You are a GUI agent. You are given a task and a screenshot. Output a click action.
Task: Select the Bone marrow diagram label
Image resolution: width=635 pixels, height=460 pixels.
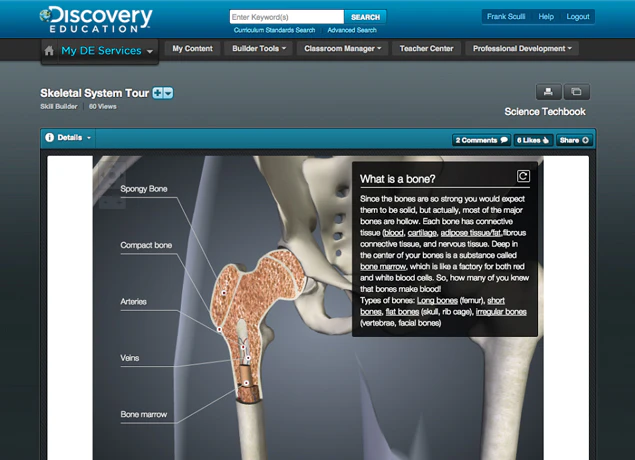pyautogui.click(x=144, y=414)
